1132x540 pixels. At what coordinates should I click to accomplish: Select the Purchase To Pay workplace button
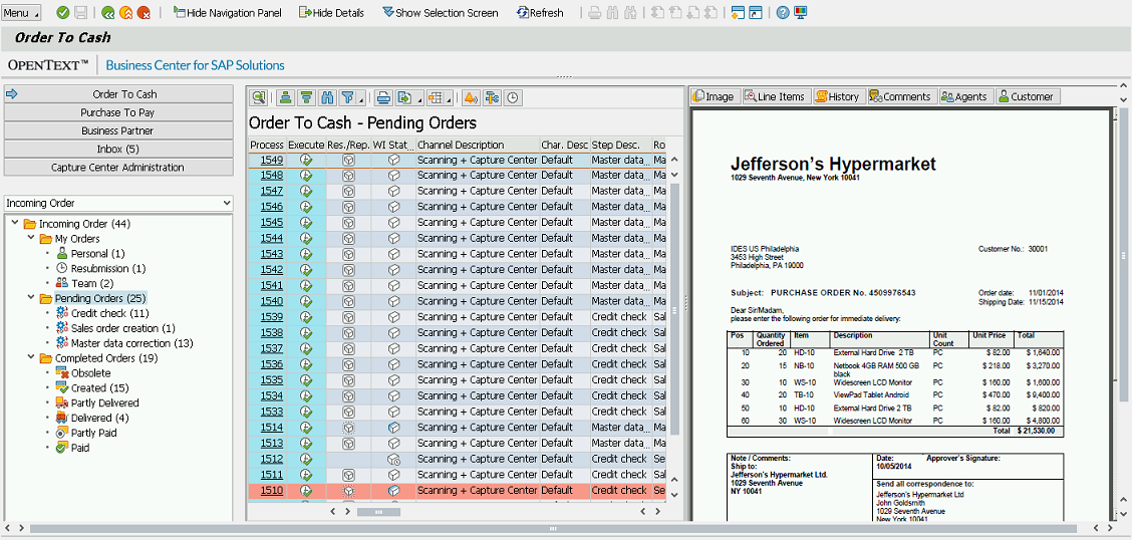[x=118, y=113]
